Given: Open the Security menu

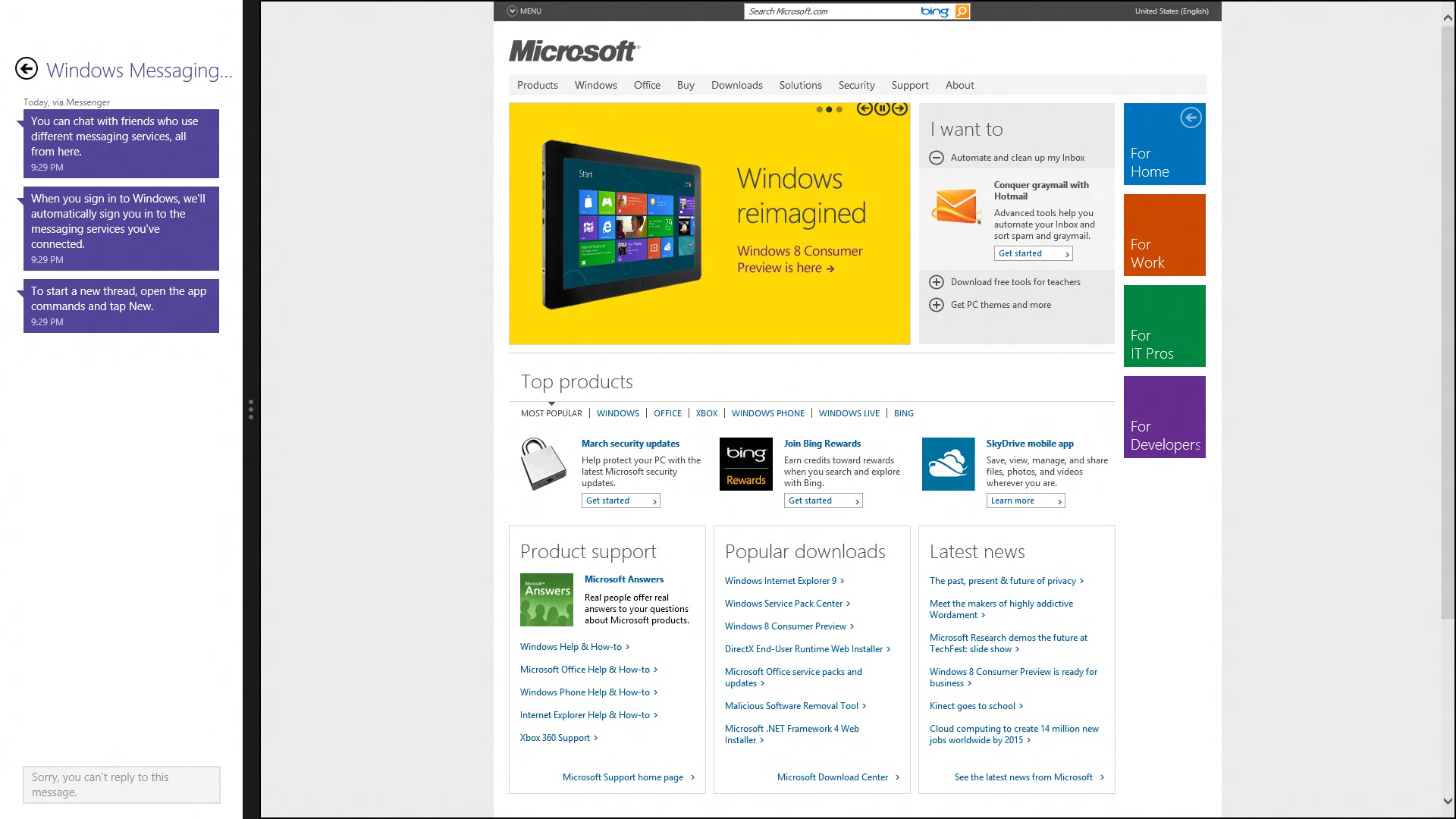Looking at the screenshot, I should point(857,85).
